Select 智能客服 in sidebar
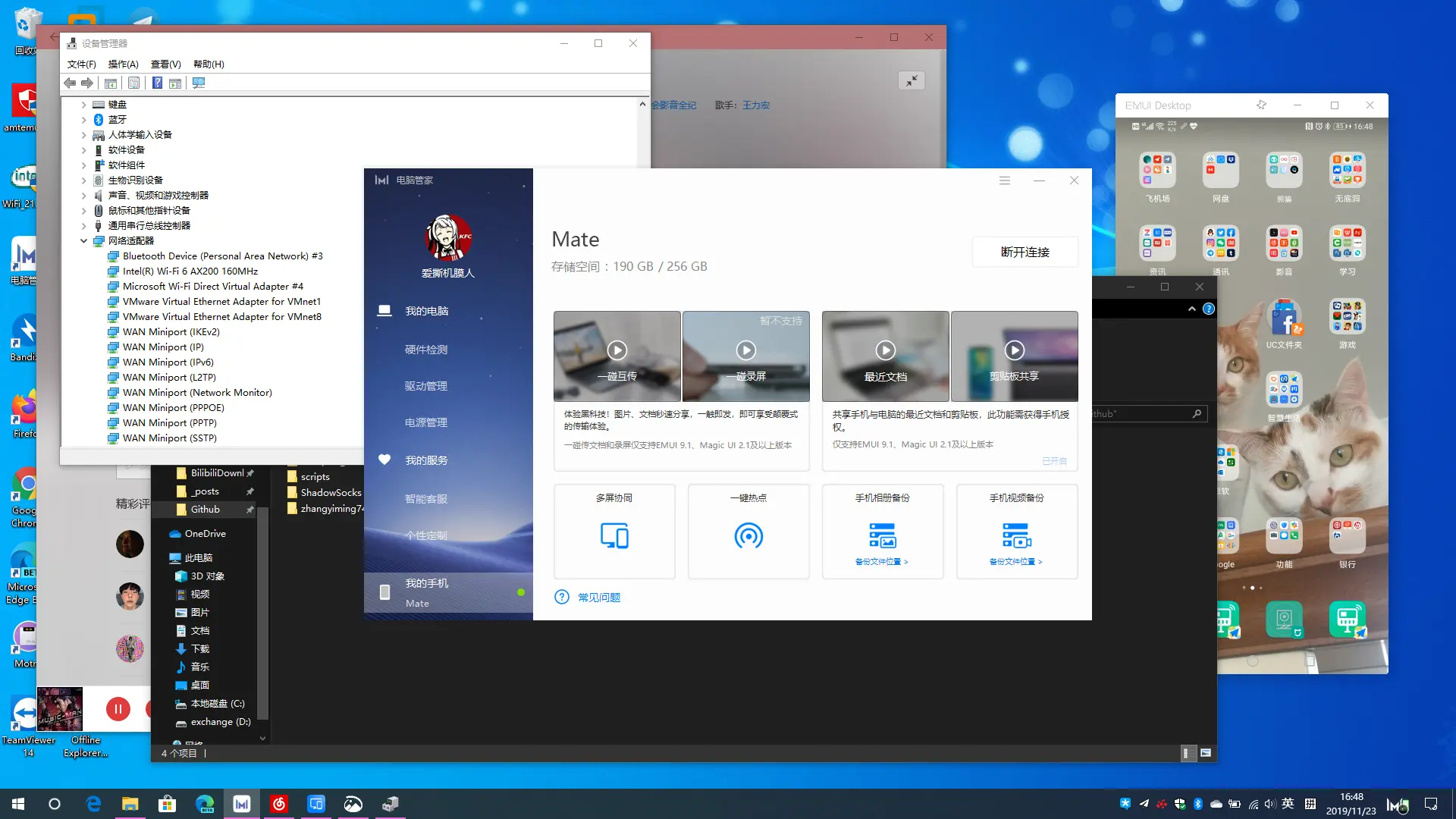This screenshot has width=1456, height=819. click(x=426, y=499)
